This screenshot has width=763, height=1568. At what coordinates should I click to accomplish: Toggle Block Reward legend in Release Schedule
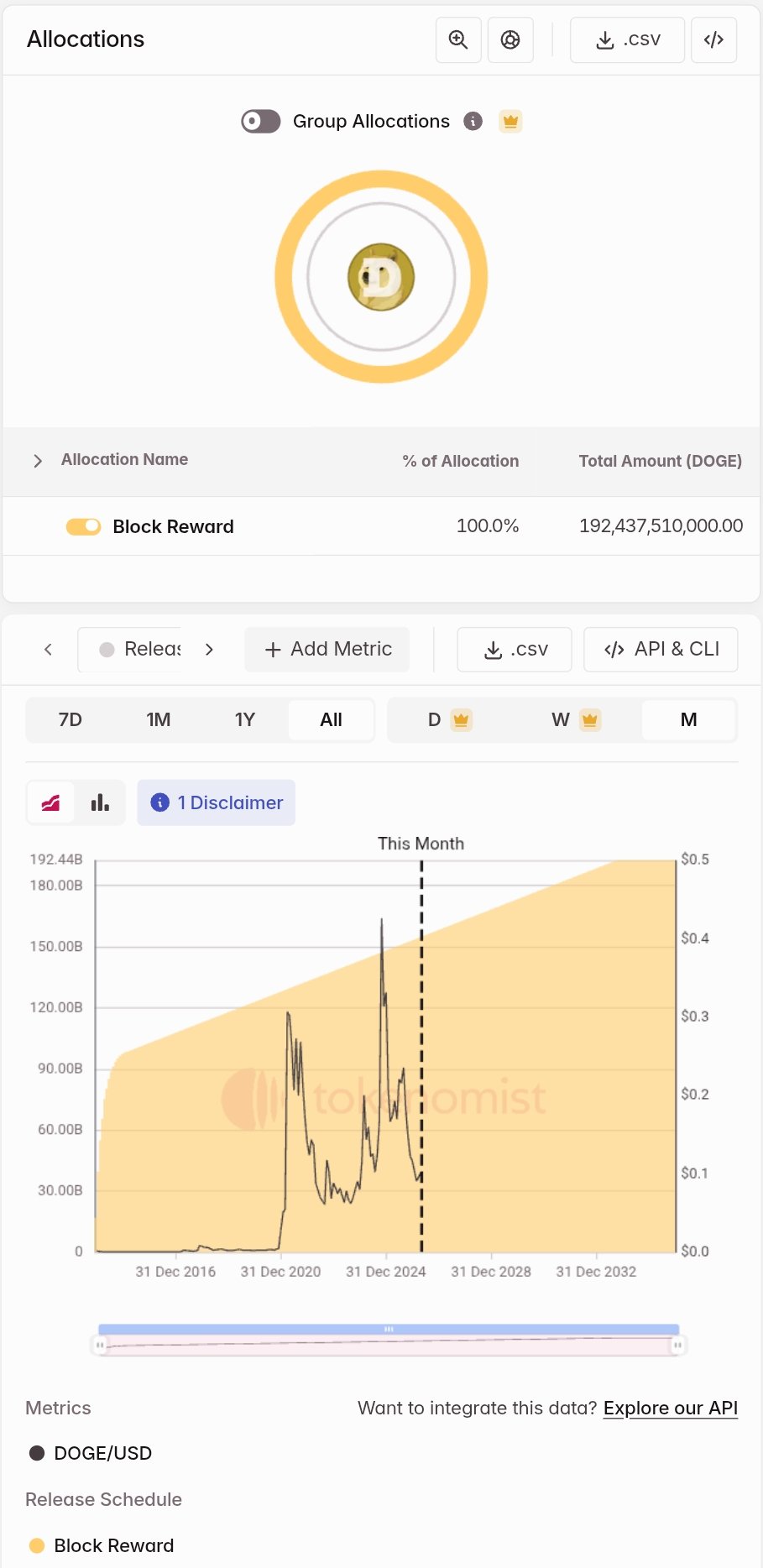point(102,1545)
